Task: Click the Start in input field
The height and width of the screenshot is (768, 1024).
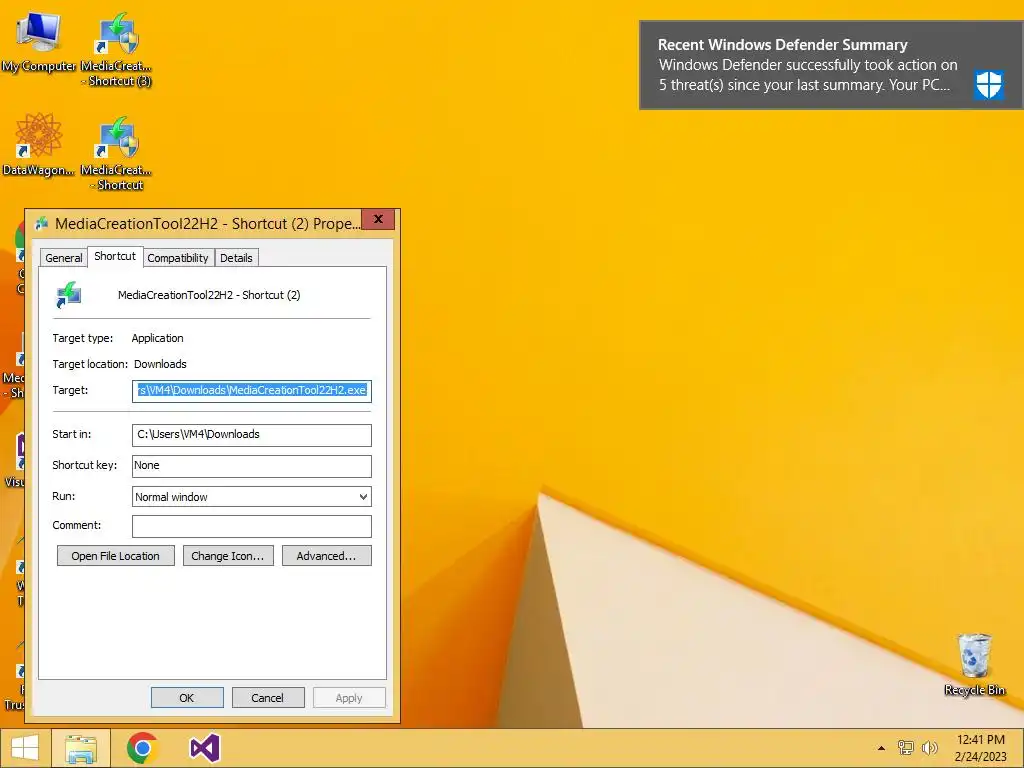Action: tap(251, 435)
